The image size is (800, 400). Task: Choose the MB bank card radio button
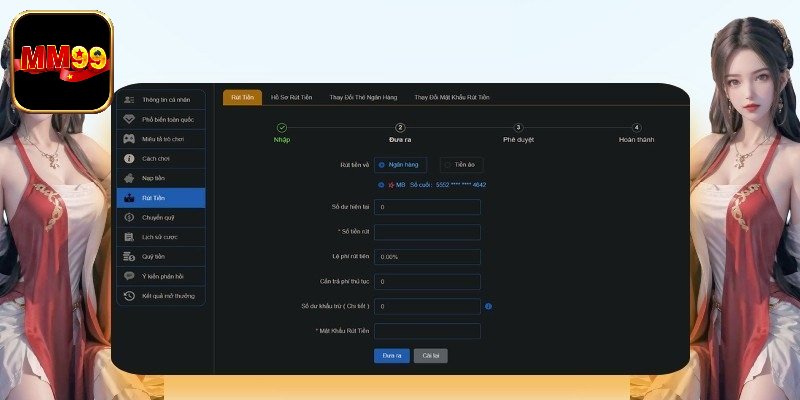click(x=381, y=185)
